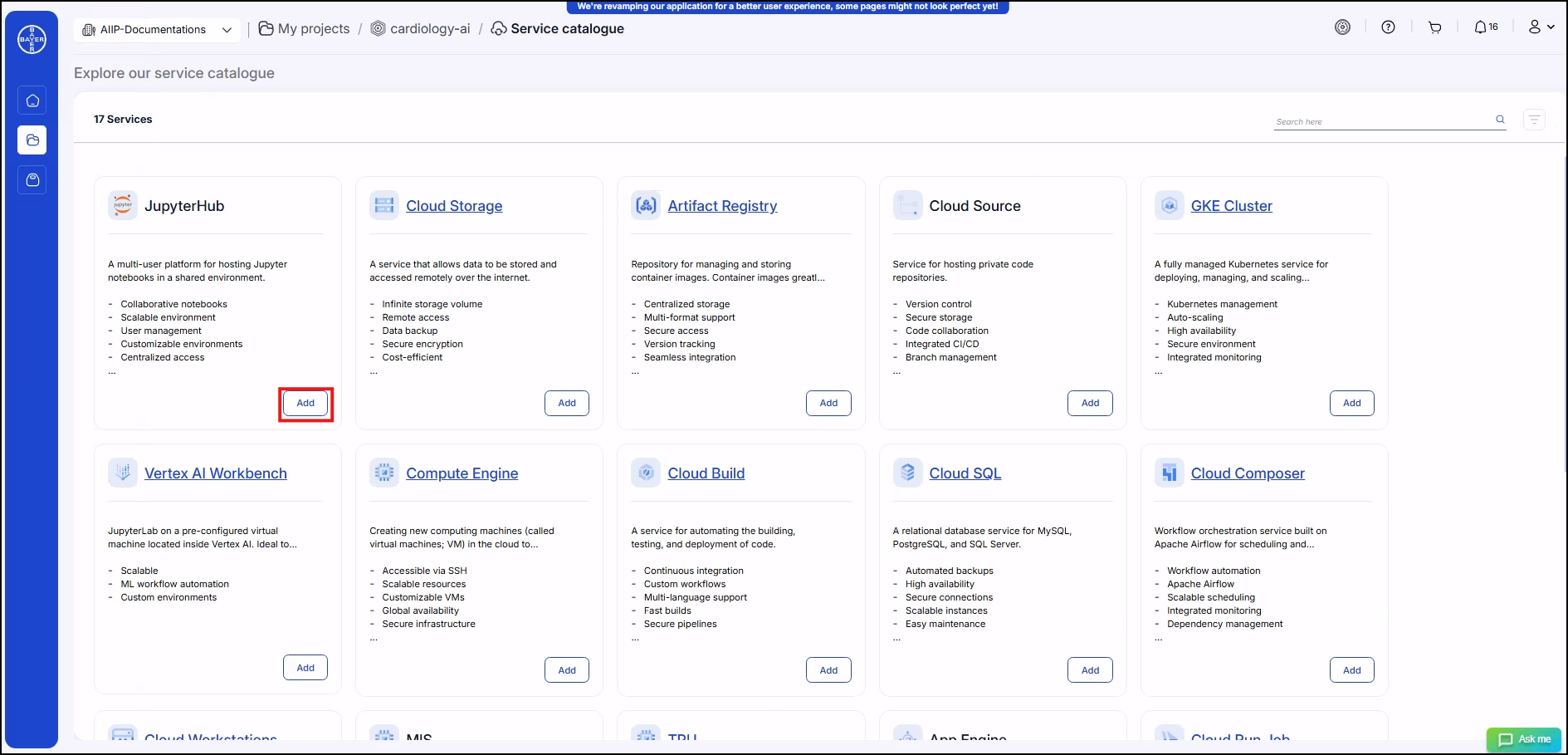Click the Cloud Build service icon

click(x=646, y=473)
